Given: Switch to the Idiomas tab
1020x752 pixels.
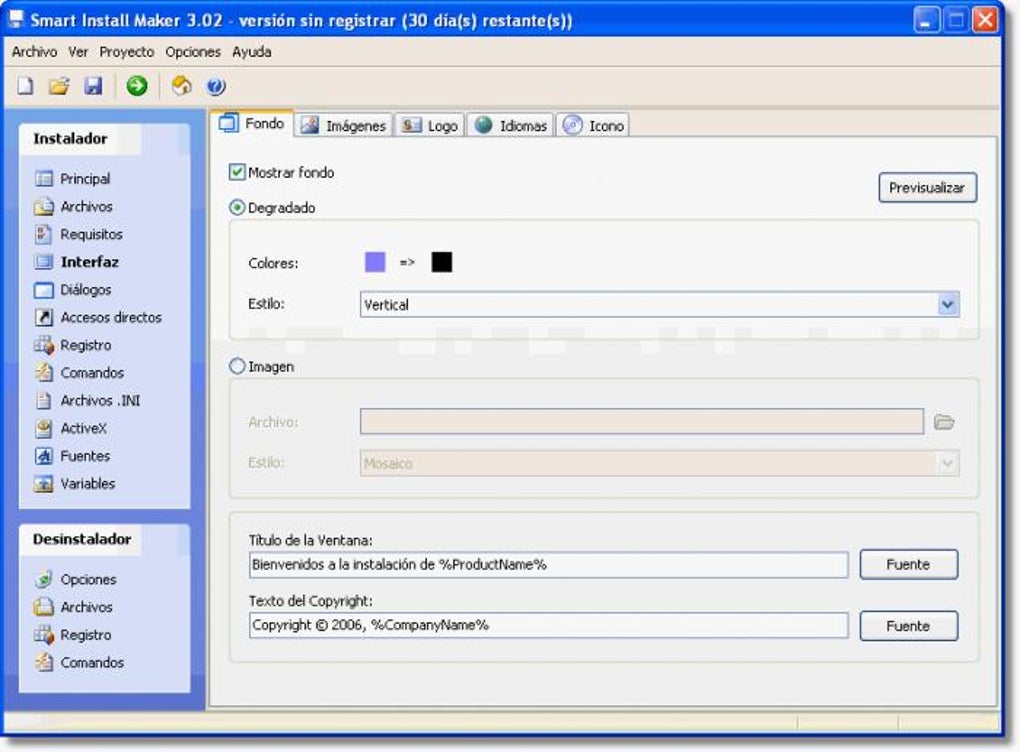Looking at the screenshot, I should coord(510,126).
